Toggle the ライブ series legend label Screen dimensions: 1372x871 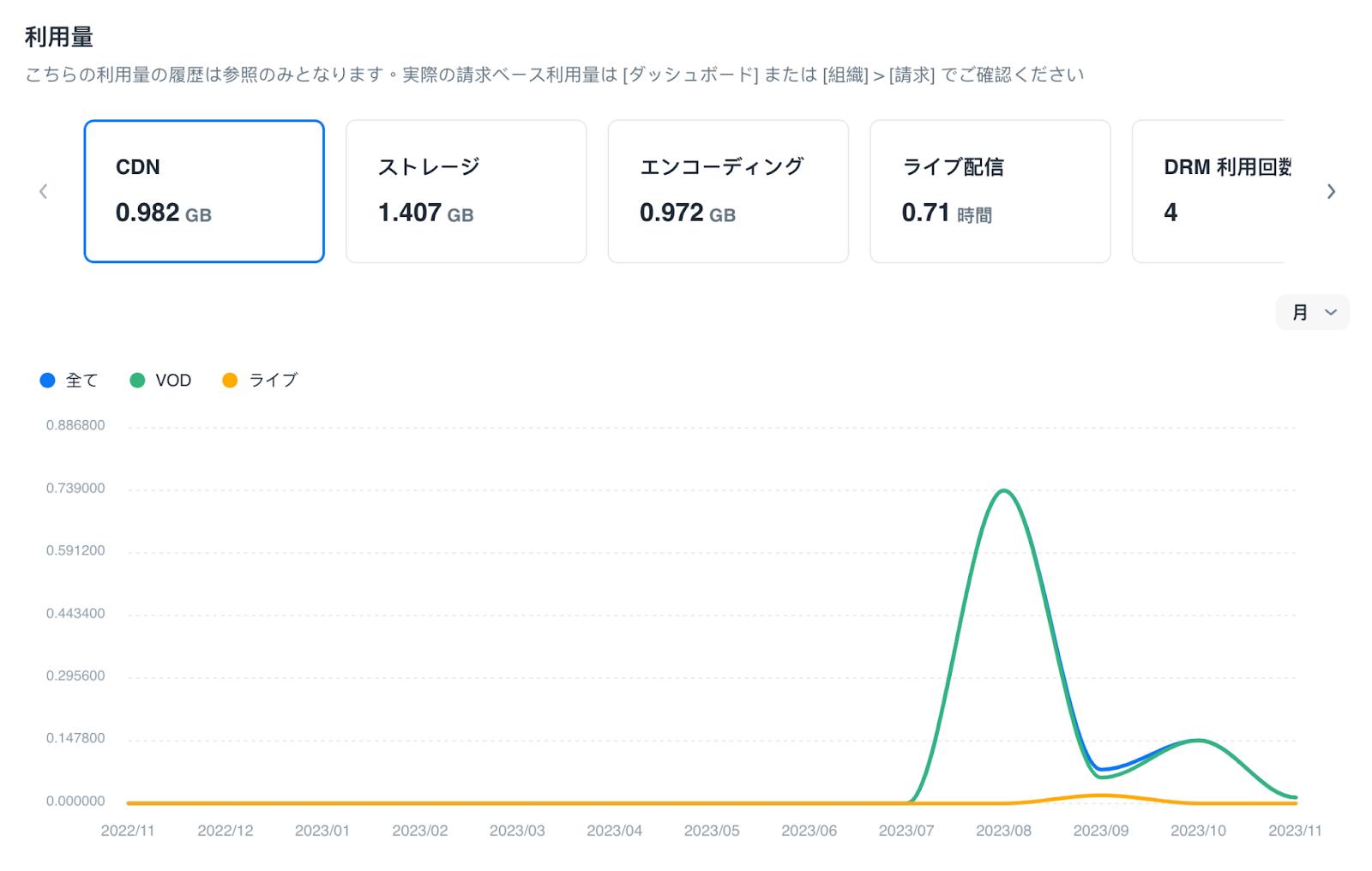click(x=273, y=381)
